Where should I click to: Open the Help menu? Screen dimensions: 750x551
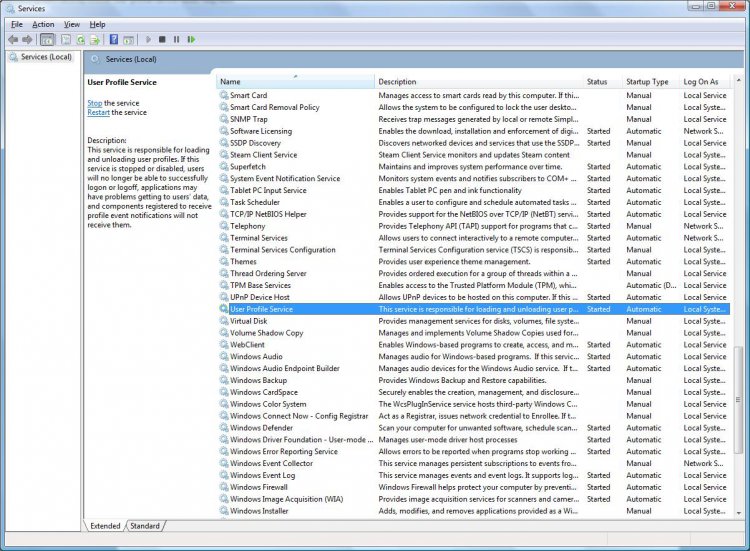[97, 24]
